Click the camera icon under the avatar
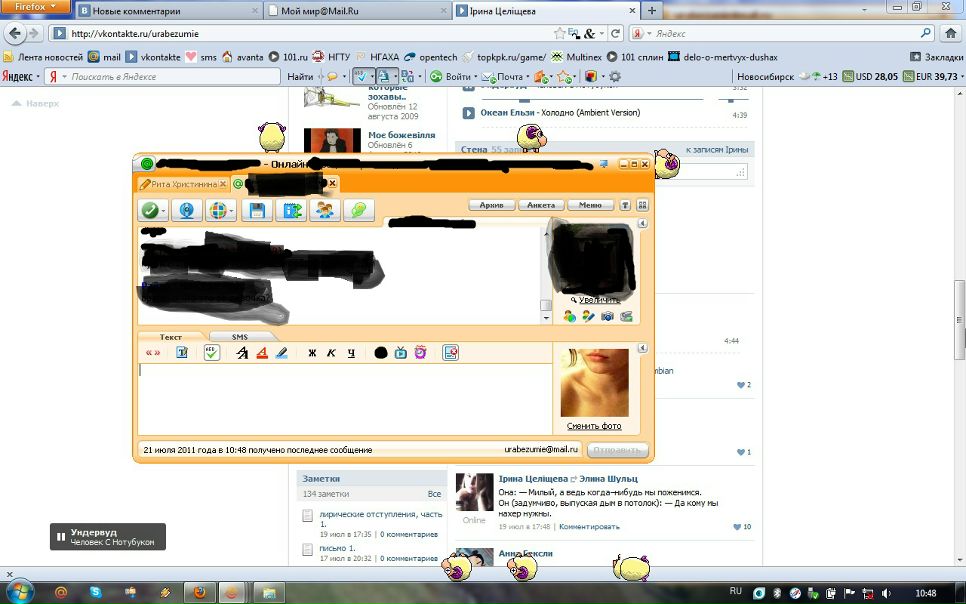966x604 pixels. [607, 317]
